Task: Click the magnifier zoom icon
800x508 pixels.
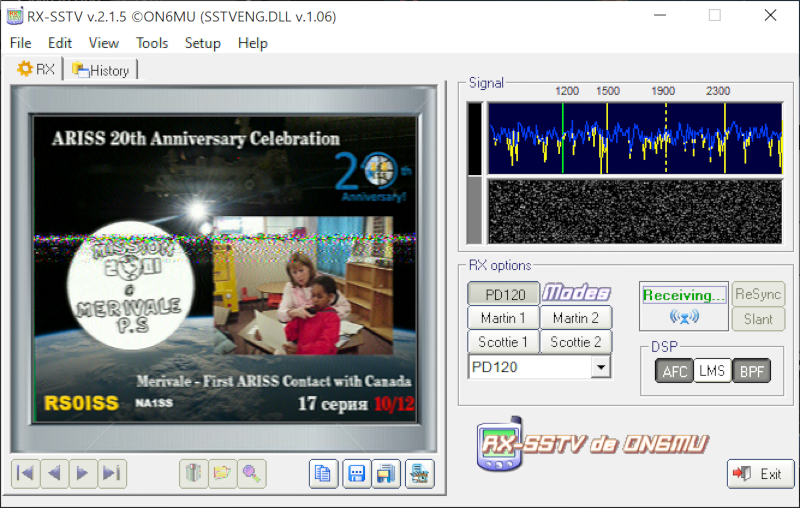Action: point(252,474)
